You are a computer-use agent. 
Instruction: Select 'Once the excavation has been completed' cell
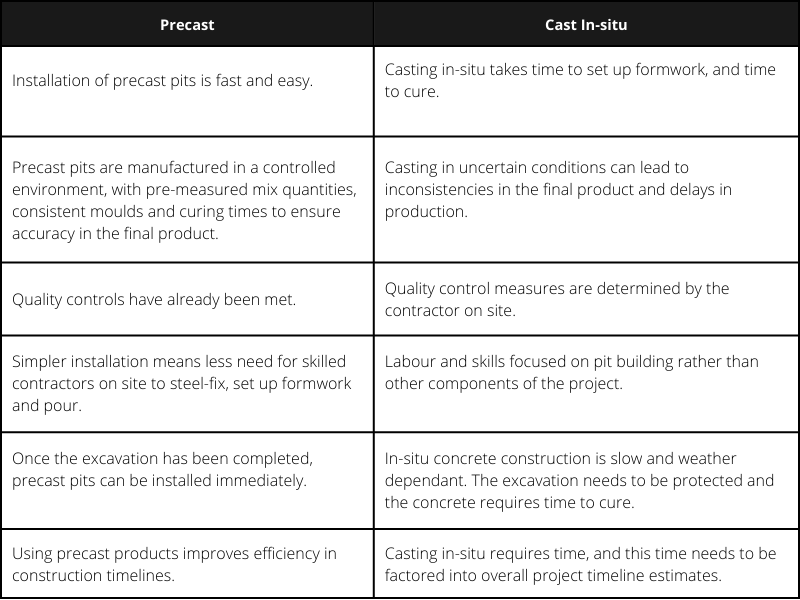(187, 481)
